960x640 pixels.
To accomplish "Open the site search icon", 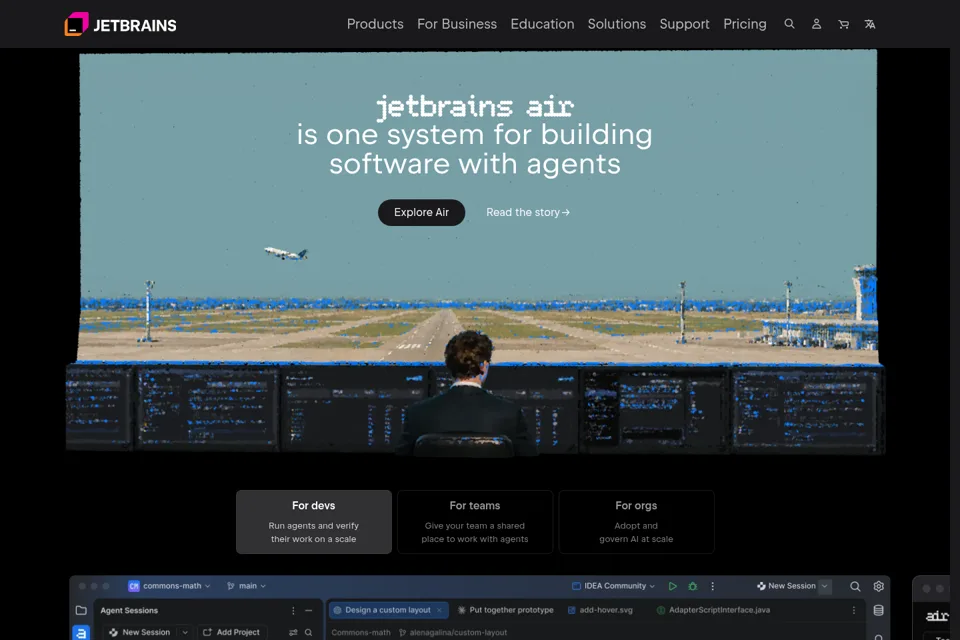I will 789,24.
